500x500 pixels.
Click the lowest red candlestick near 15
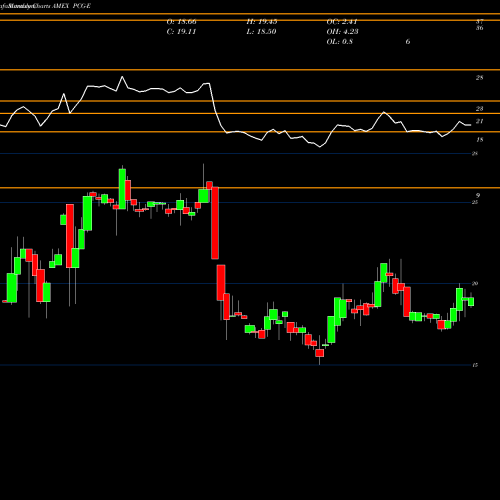(x=320, y=353)
